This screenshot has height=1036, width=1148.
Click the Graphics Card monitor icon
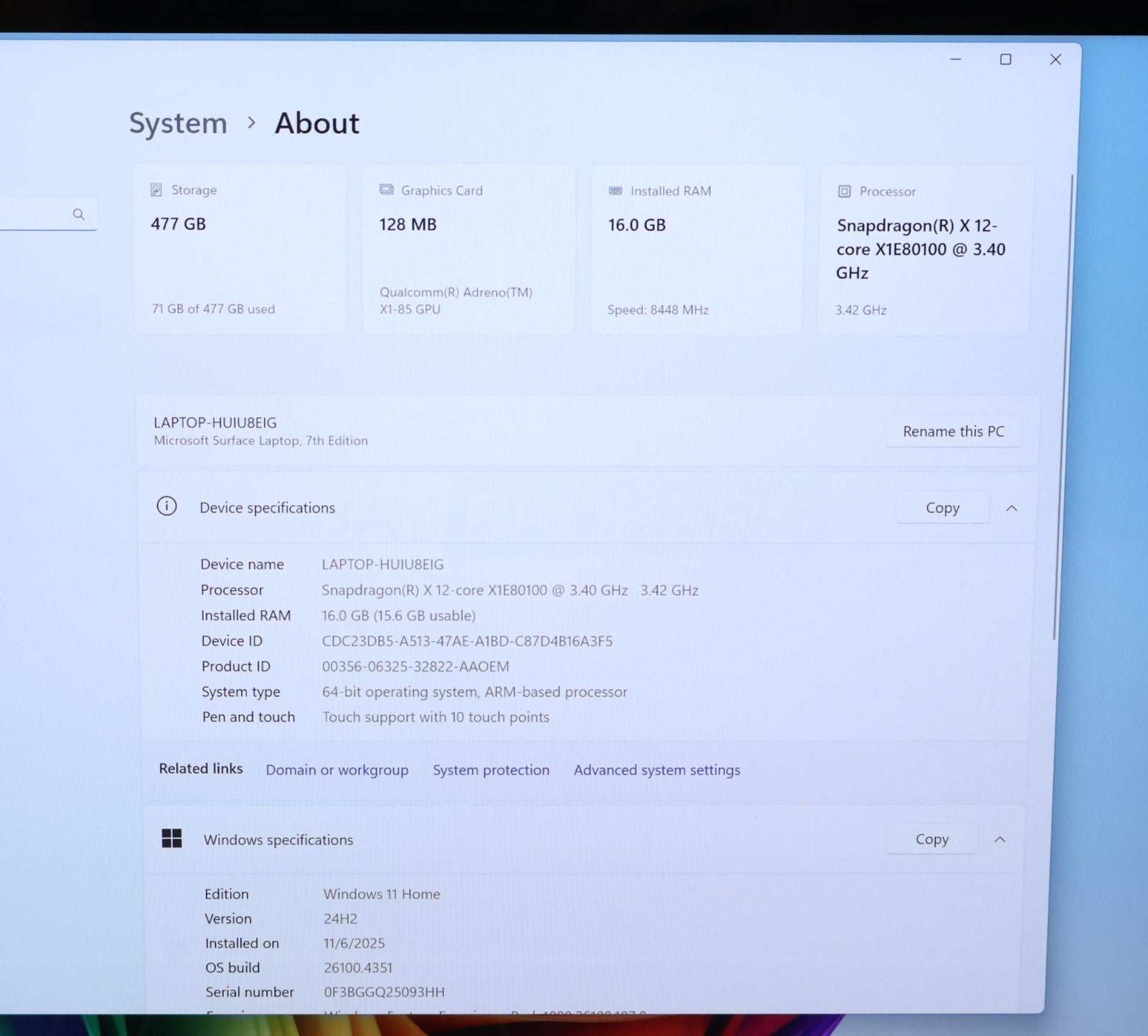coord(386,190)
